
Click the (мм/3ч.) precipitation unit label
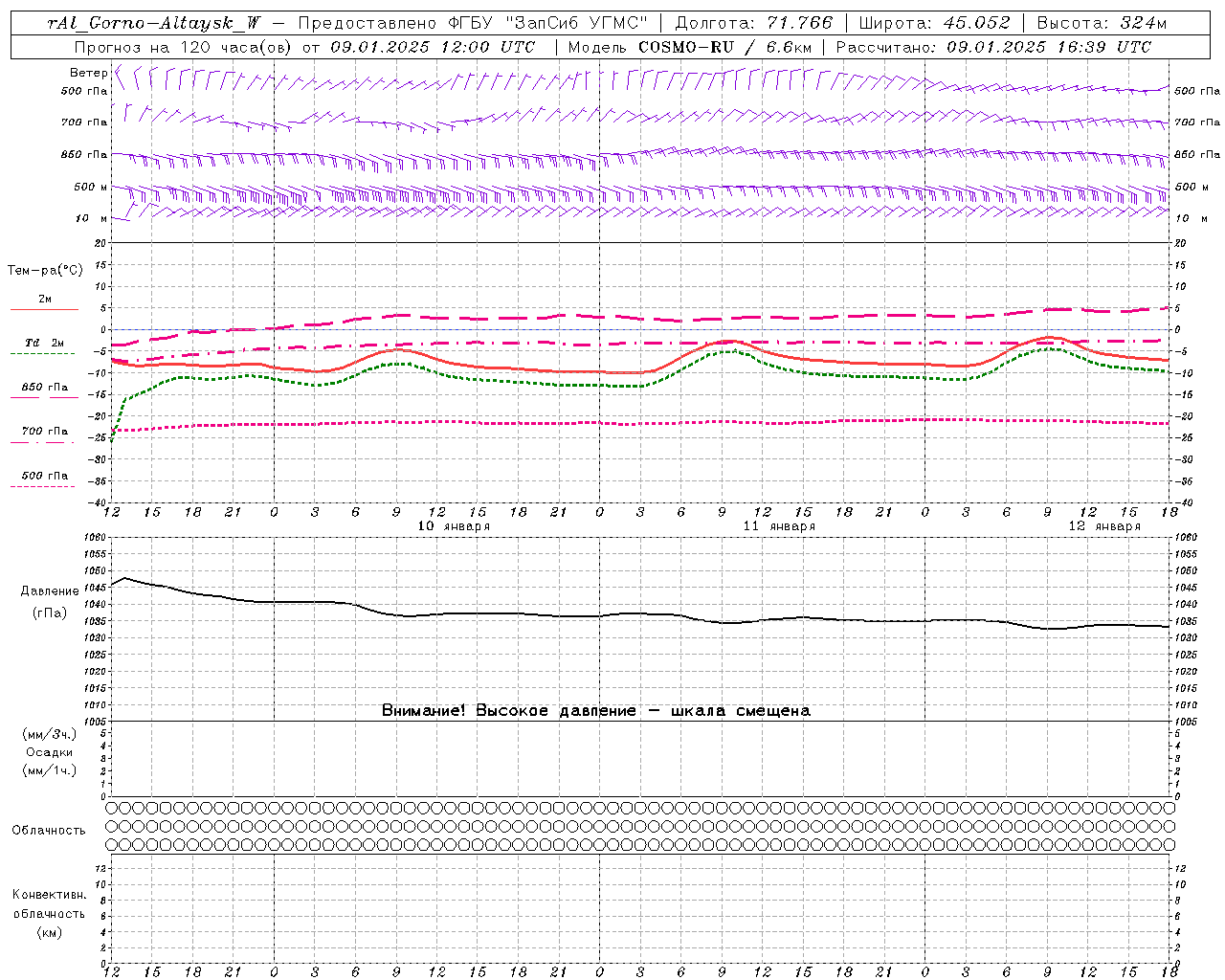pyautogui.click(x=50, y=734)
